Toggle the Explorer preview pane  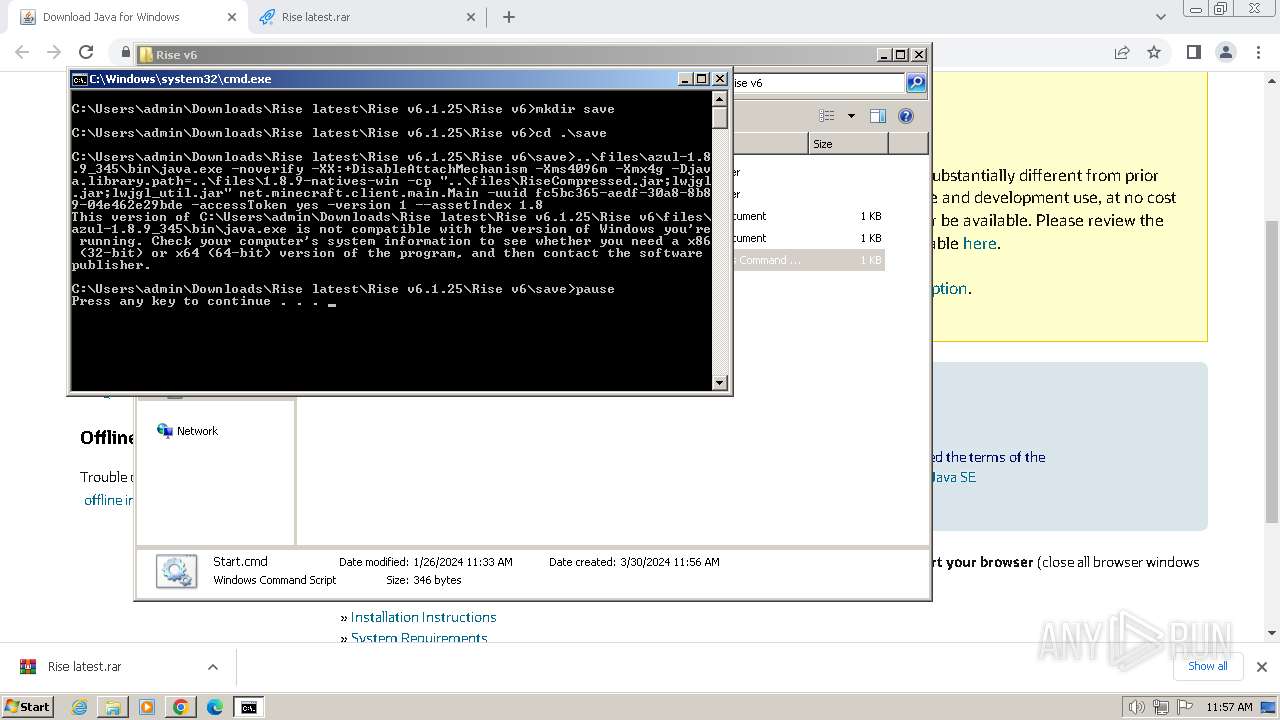(x=878, y=116)
